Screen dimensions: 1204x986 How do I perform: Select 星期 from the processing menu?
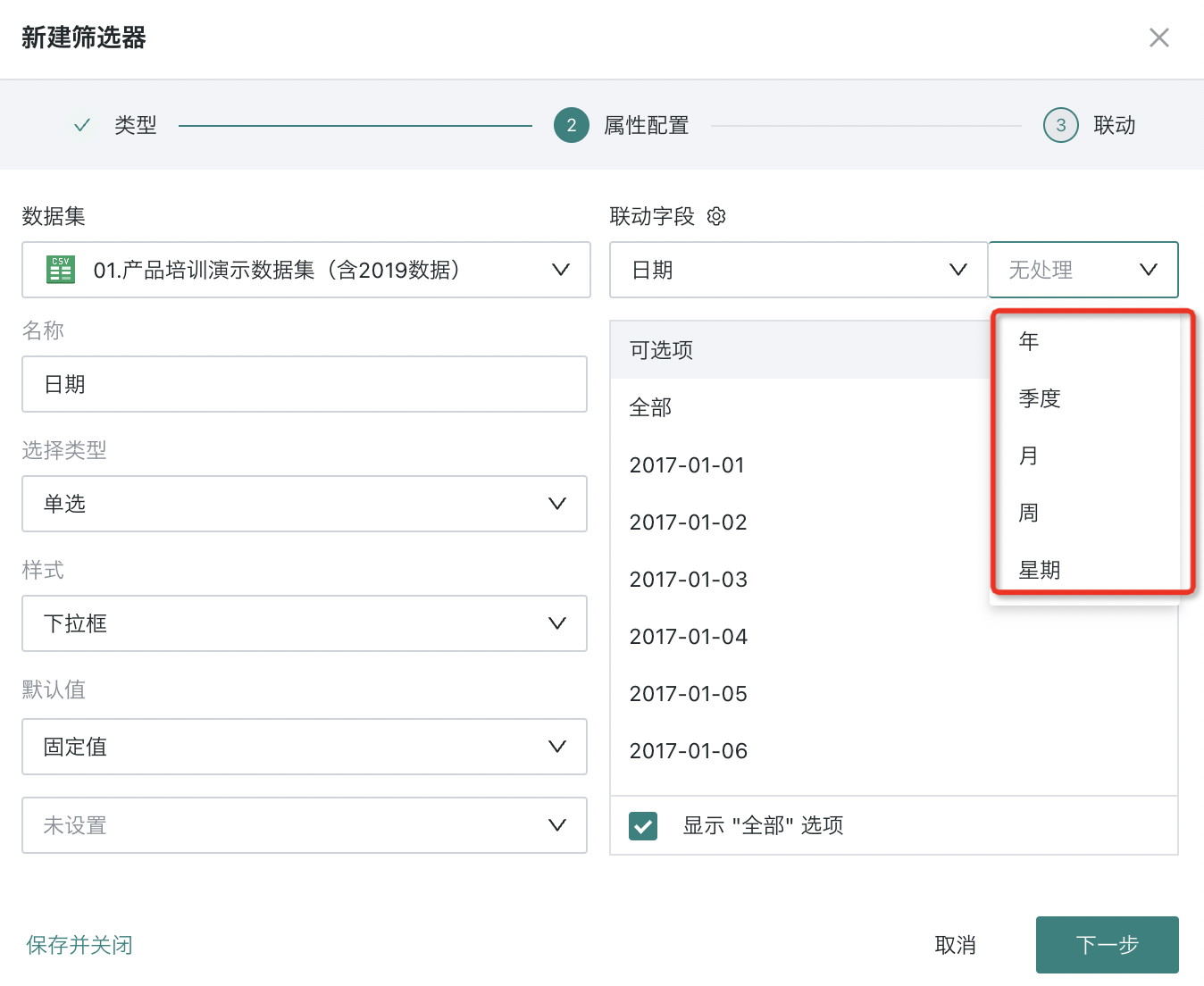1084,570
